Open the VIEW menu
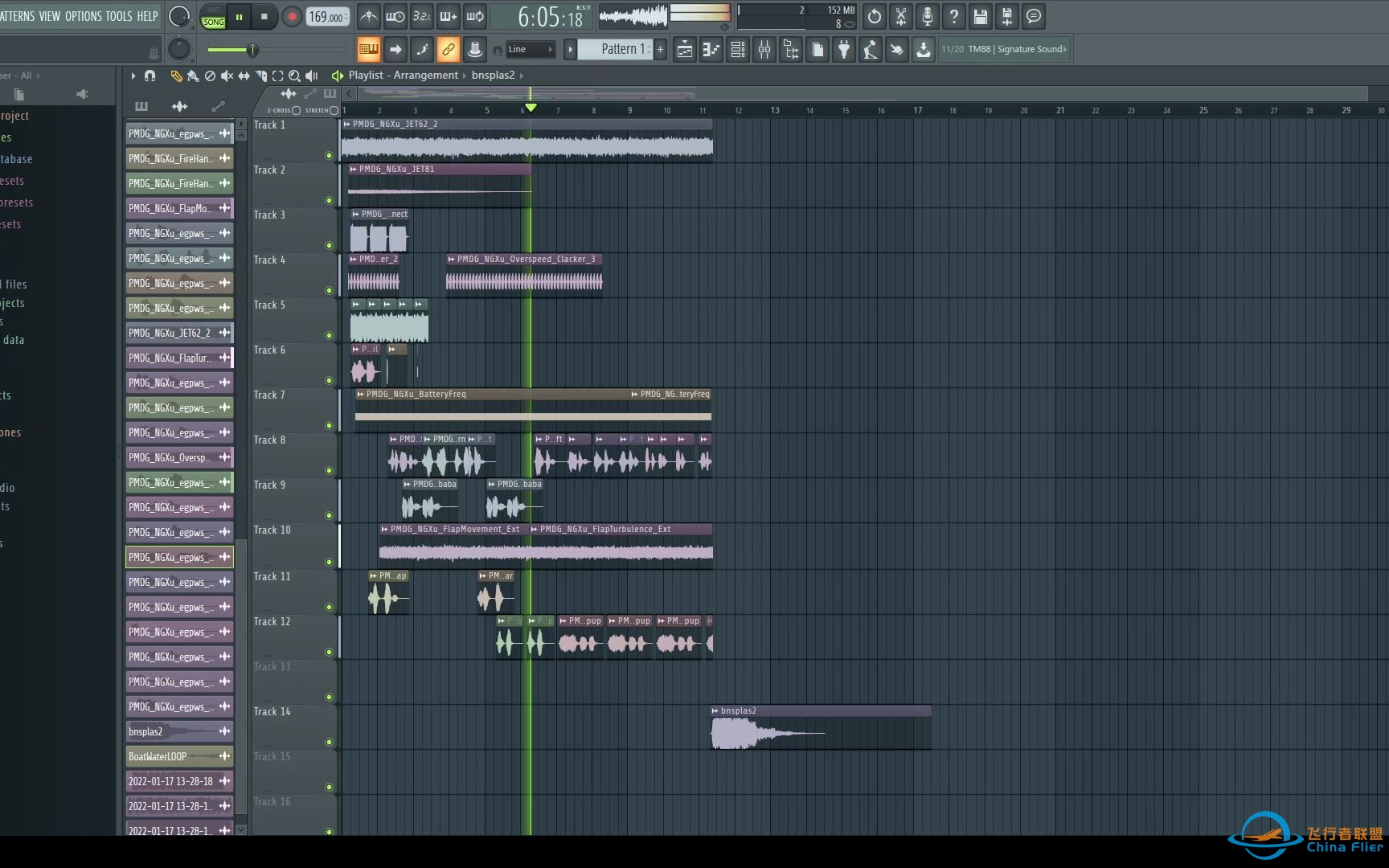The width and height of the screenshot is (1389, 868). click(x=50, y=16)
